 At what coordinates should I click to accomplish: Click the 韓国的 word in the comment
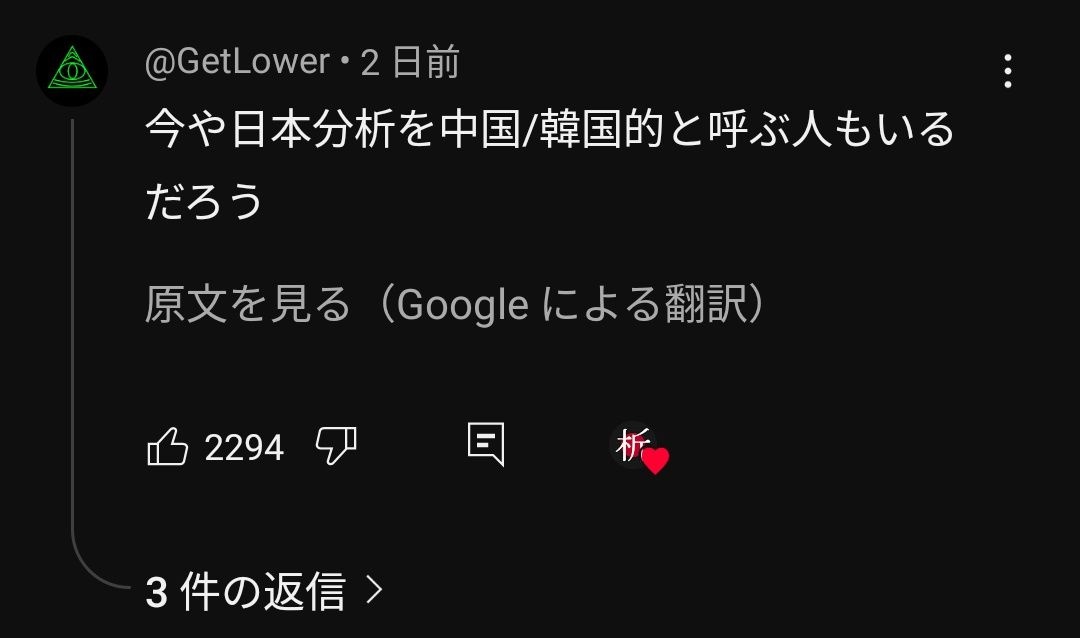601,129
